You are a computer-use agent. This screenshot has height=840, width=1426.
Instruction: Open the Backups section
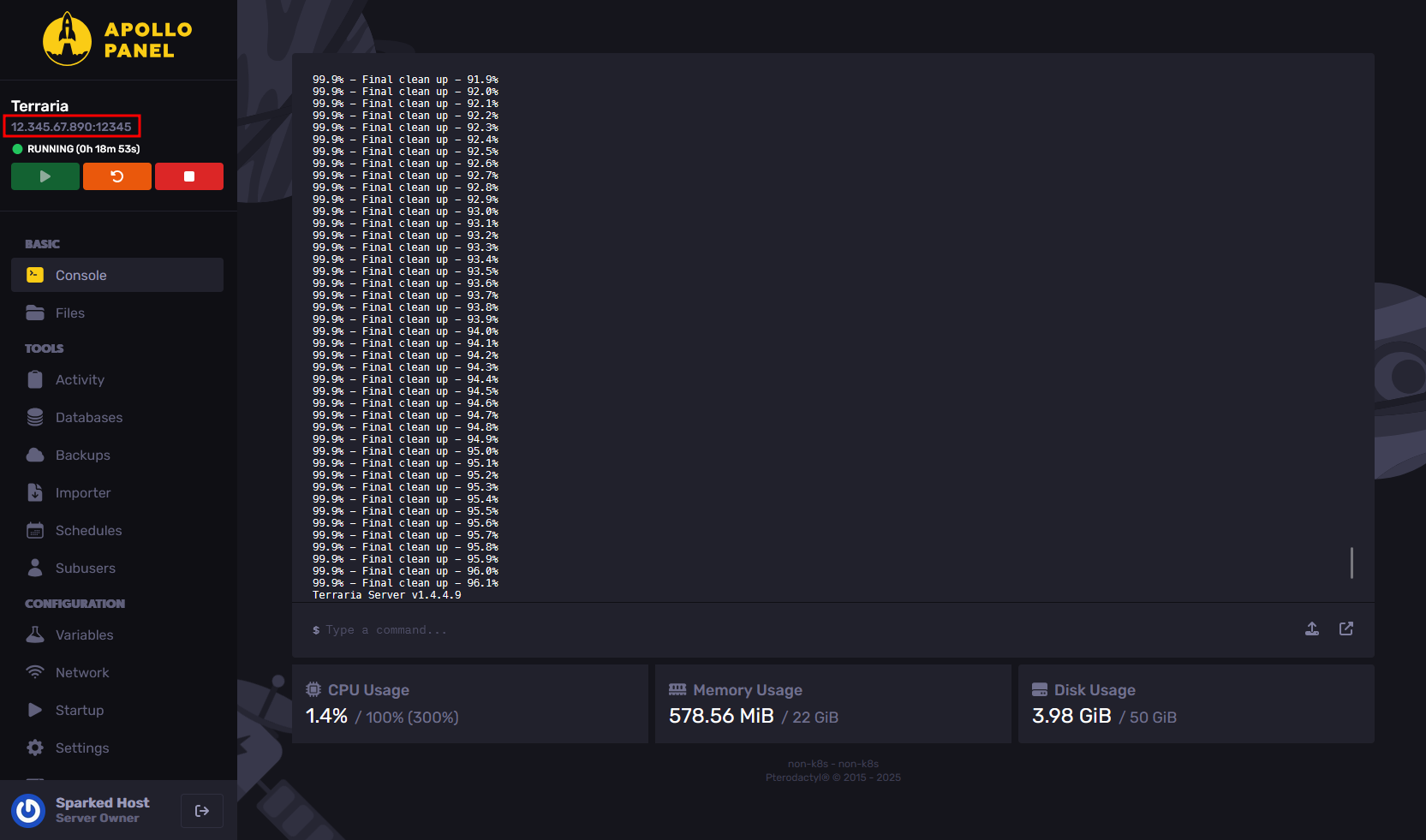[117, 455]
